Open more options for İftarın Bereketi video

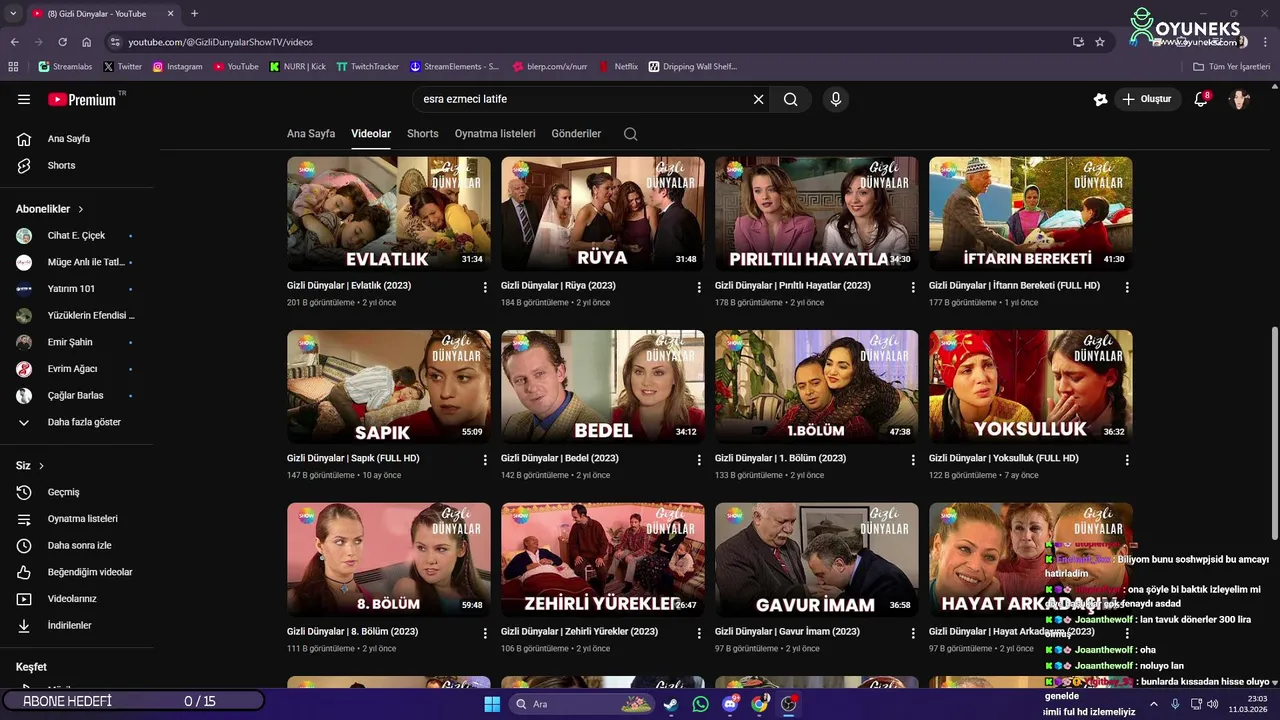(x=1127, y=287)
